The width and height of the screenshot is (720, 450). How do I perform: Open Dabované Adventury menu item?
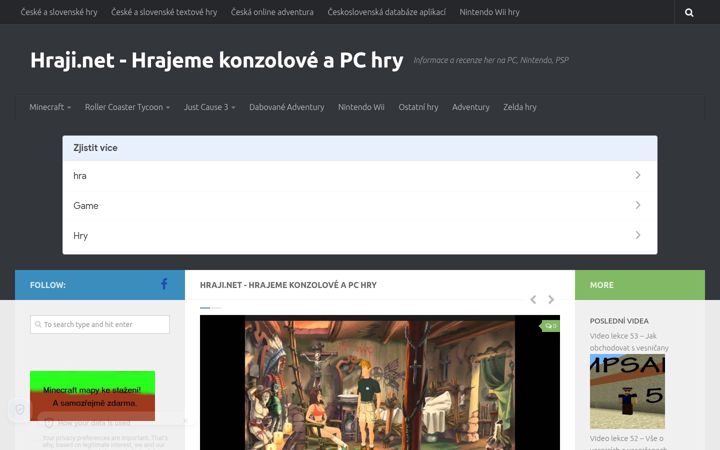tap(287, 107)
